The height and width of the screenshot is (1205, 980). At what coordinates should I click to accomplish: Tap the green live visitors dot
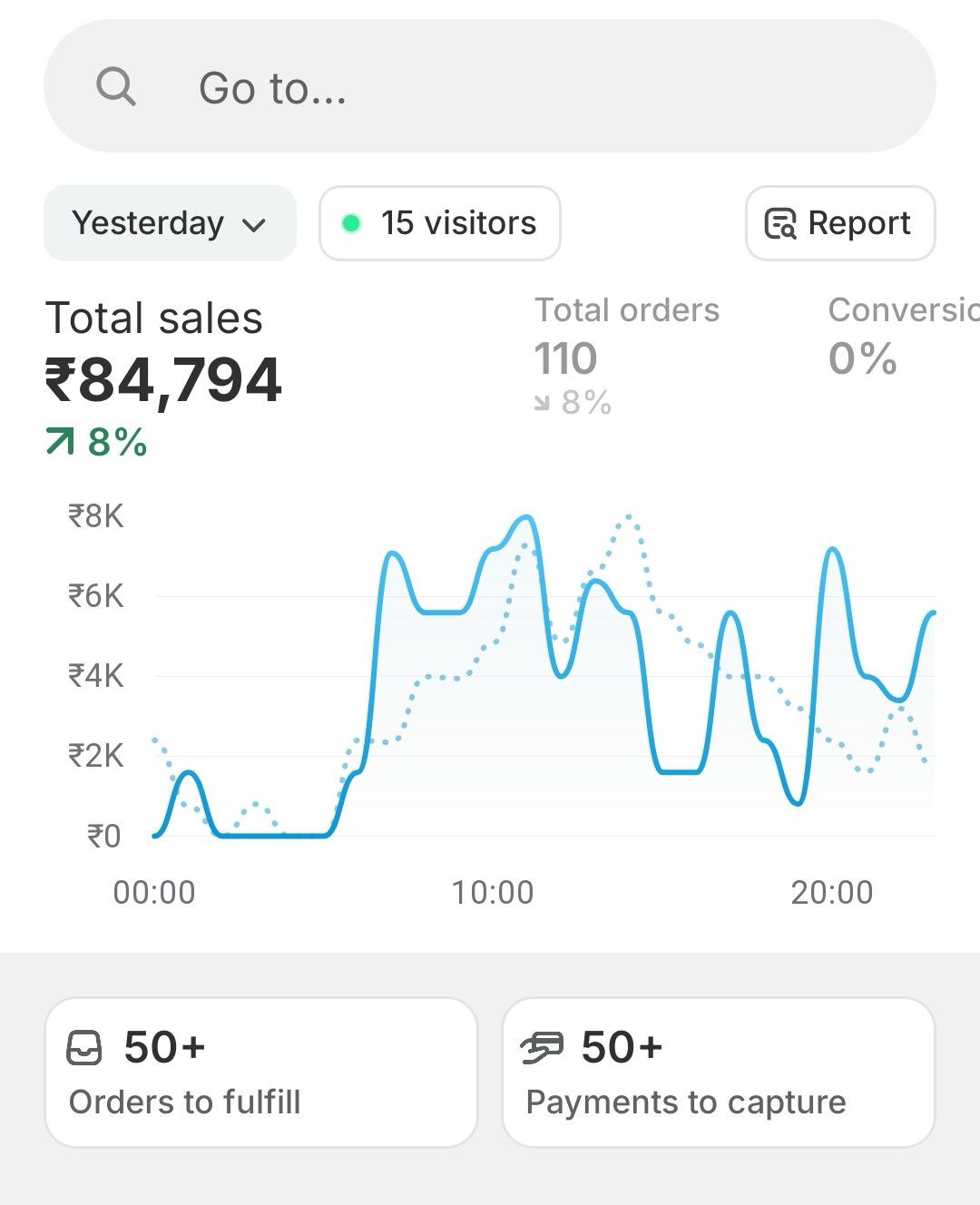tap(351, 223)
